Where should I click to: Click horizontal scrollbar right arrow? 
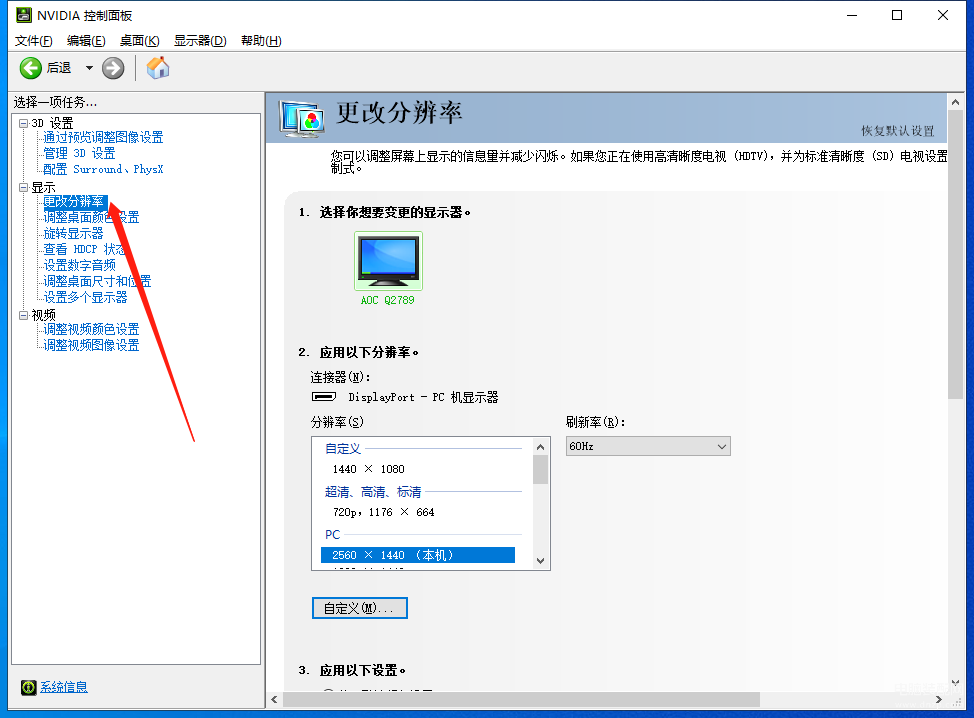(x=939, y=699)
